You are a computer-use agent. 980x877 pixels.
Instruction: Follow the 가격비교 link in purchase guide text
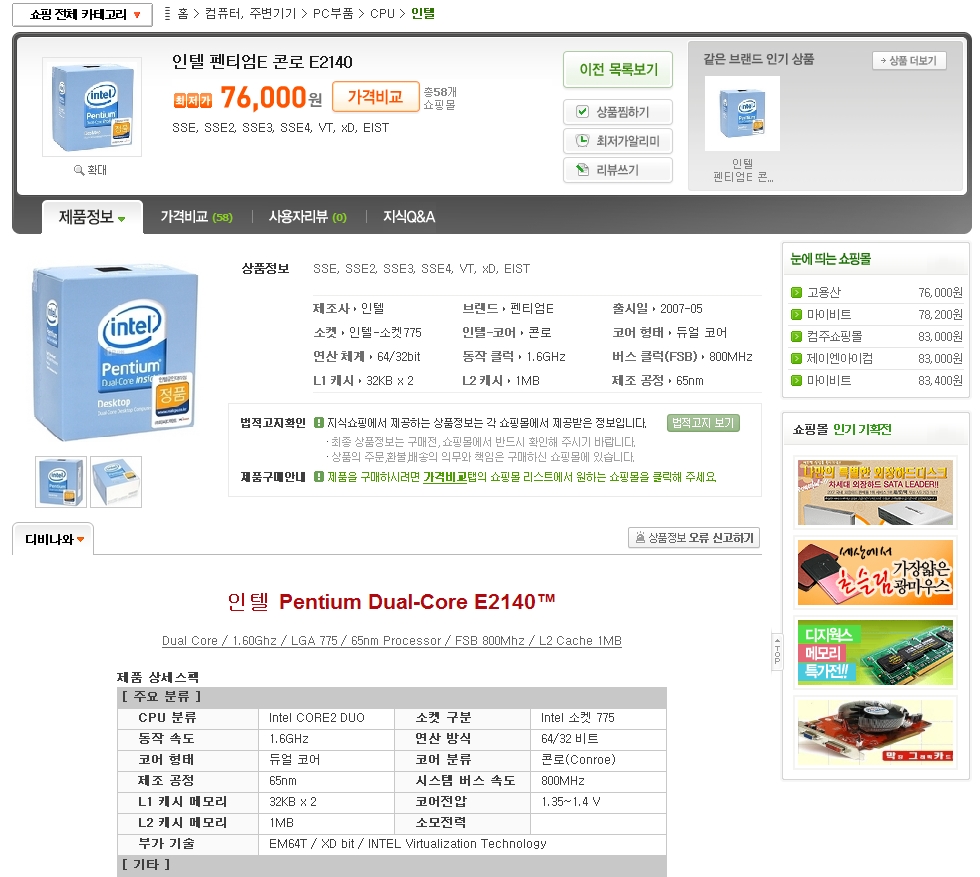[x=445, y=477]
